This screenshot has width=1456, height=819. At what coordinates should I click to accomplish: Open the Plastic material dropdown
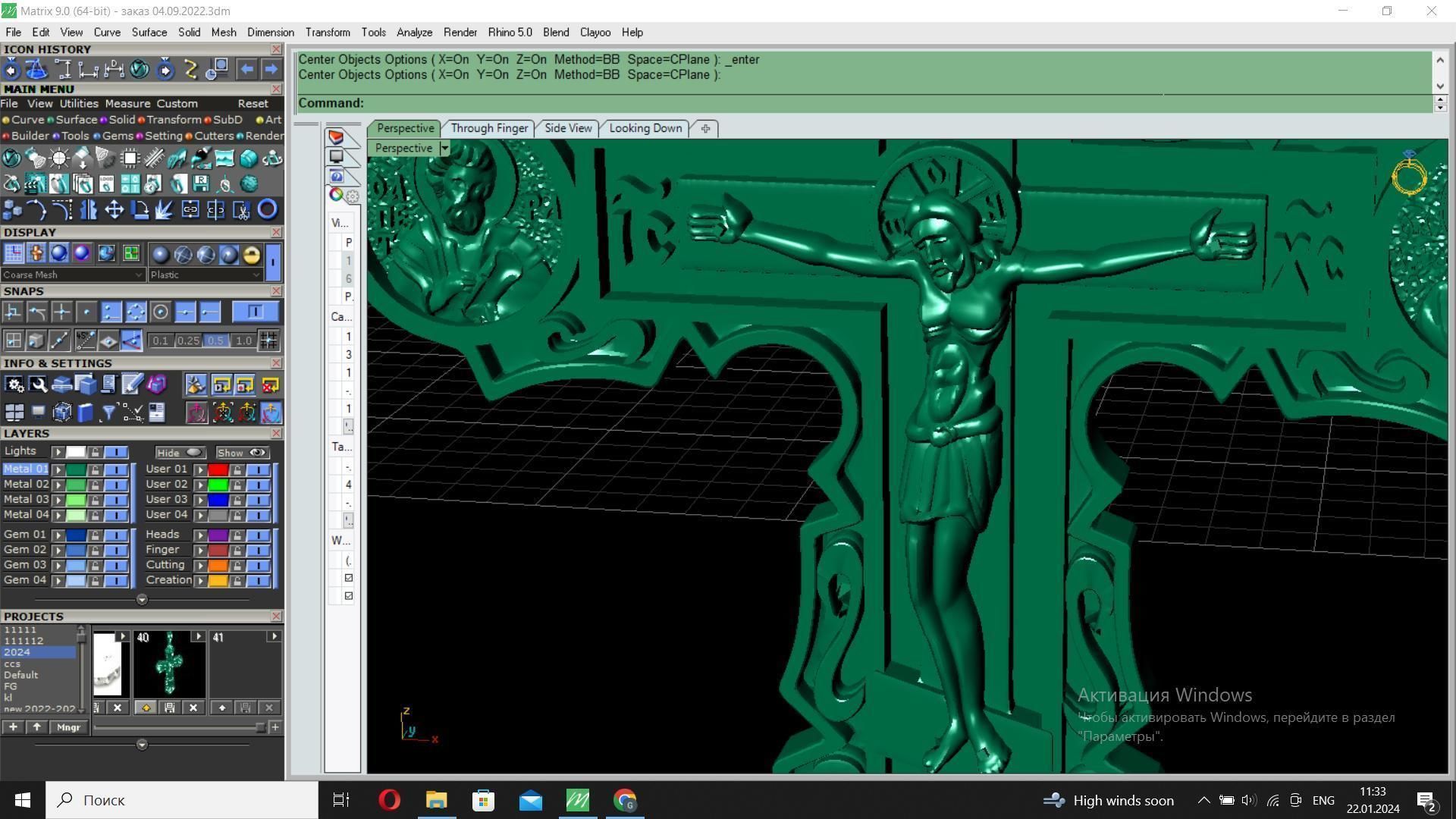205,275
